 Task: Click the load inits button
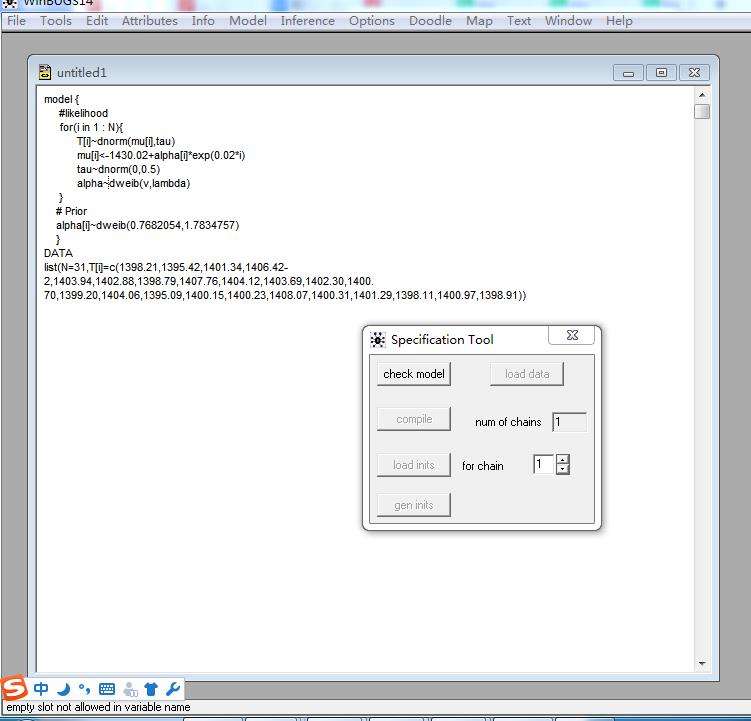pos(414,465)
